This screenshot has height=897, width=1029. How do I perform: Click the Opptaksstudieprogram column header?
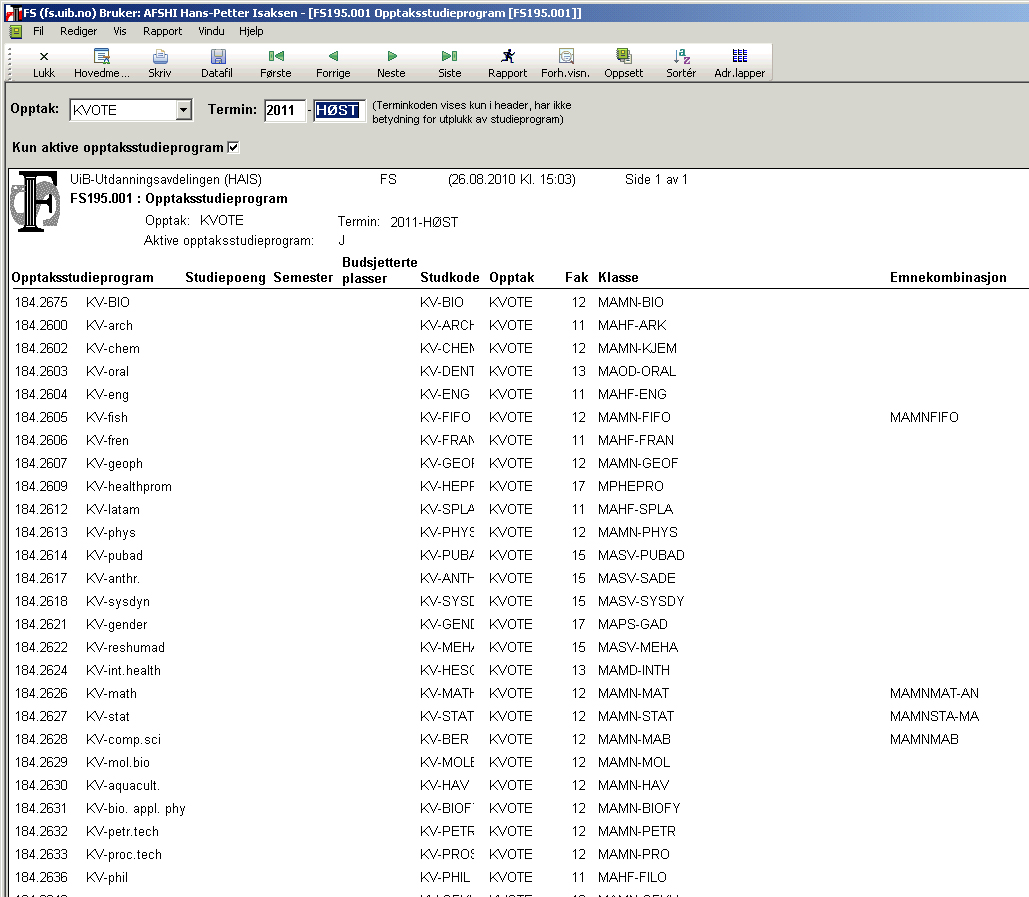[x=83, y=278]
